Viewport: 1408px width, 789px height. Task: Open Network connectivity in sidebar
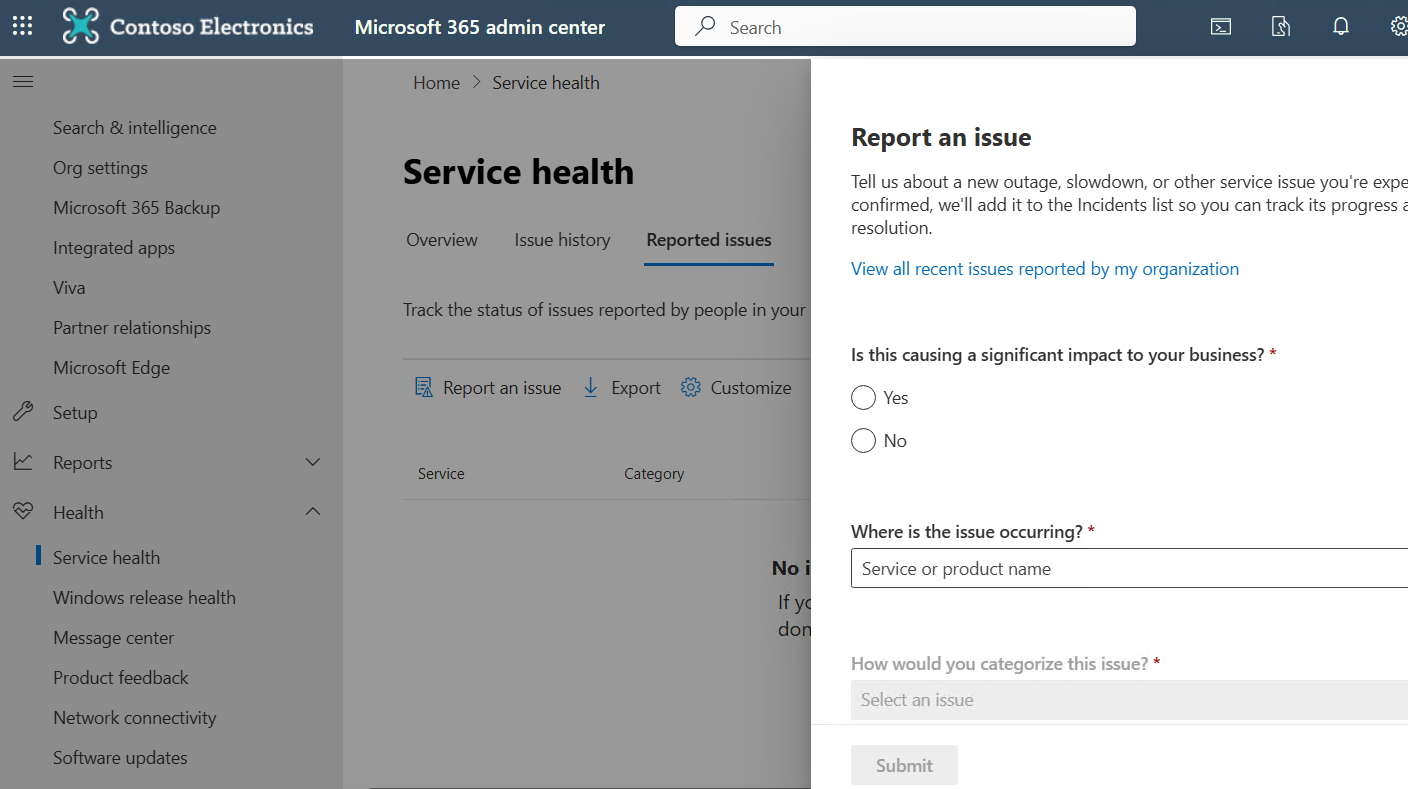coord(135,718)
